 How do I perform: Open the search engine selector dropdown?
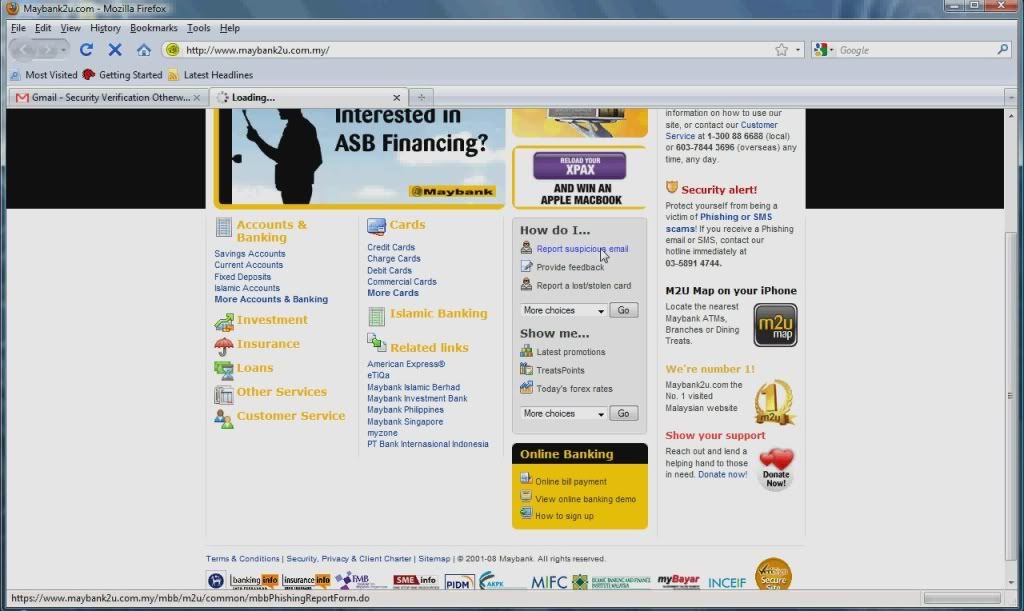pos(824,50)
